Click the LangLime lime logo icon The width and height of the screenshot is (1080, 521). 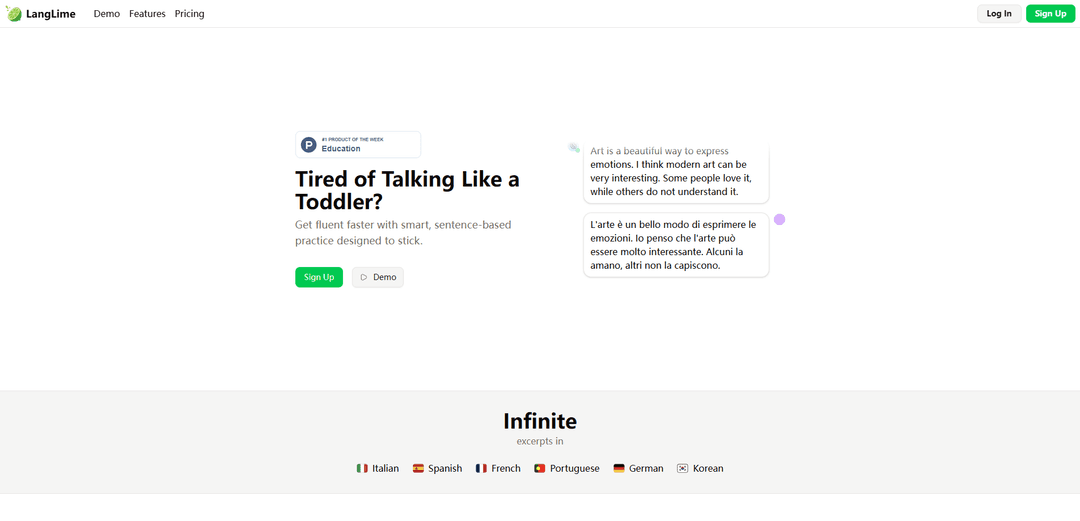coord(14,14)
